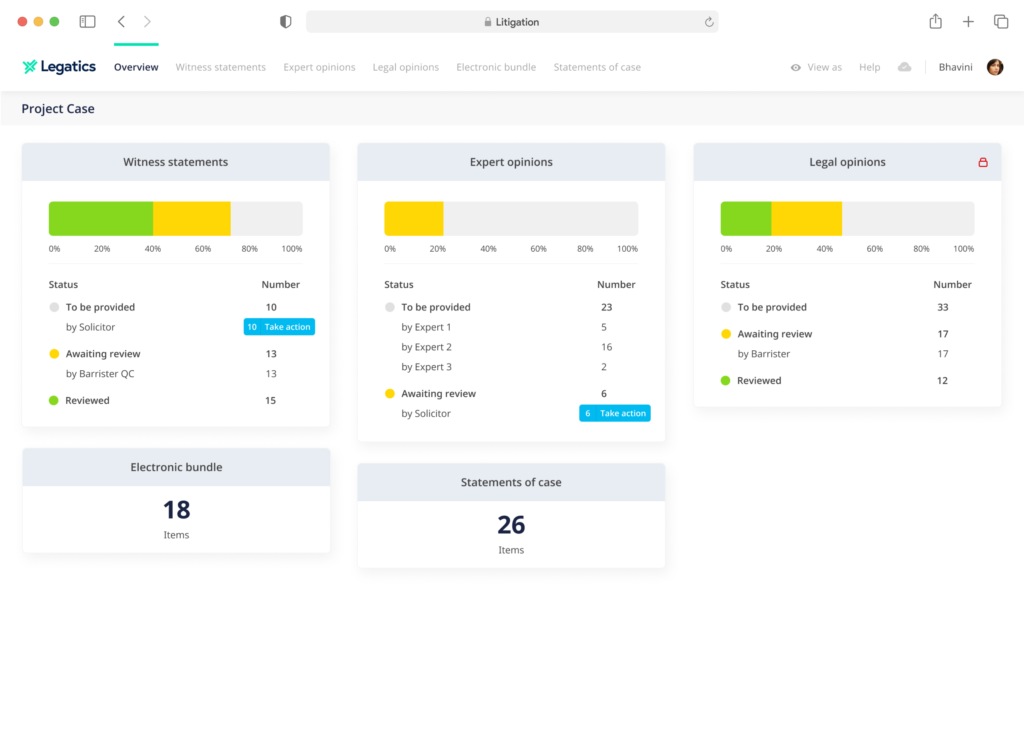
Task: Click Awaiting review in Expert opinions
Action: tap(438, 394)
